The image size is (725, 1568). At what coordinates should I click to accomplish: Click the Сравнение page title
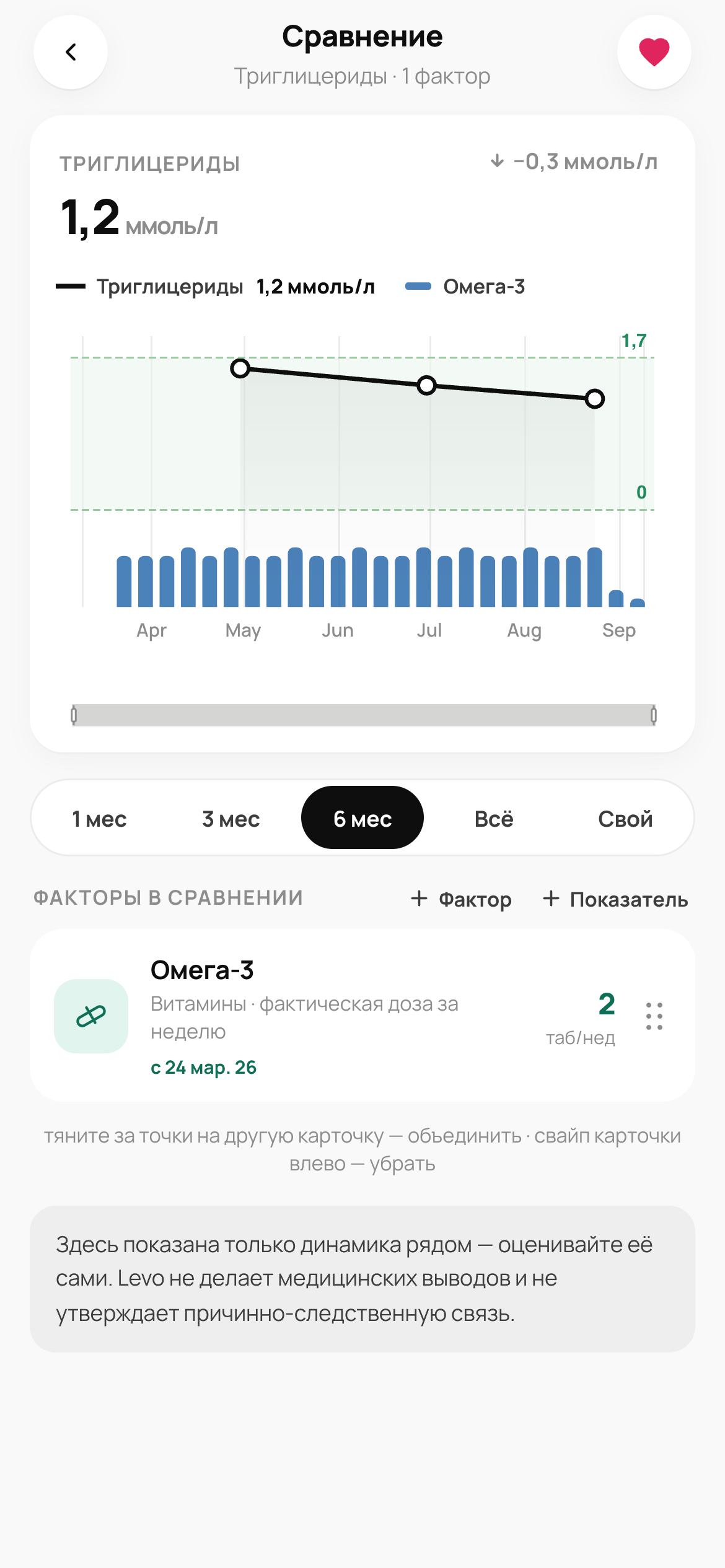[362, 37]
